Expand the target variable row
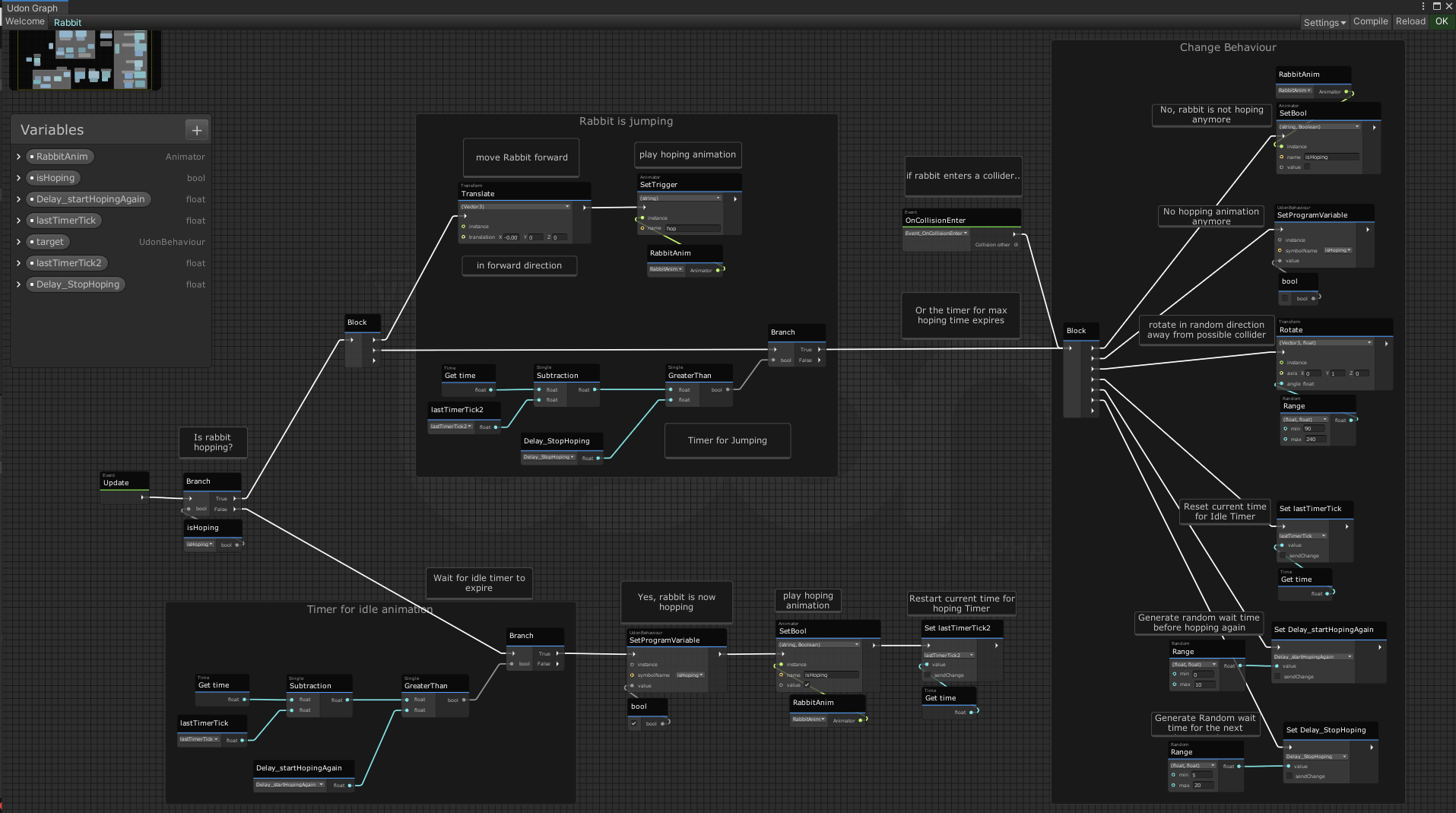The height and width of the screenshot is (813, 1456). click(18, 242)
